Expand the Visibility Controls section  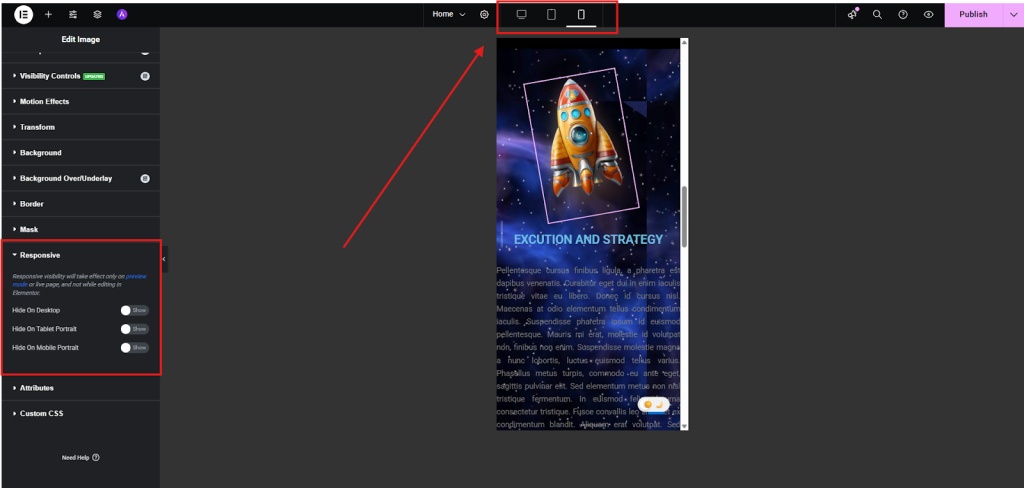point(80,76)
